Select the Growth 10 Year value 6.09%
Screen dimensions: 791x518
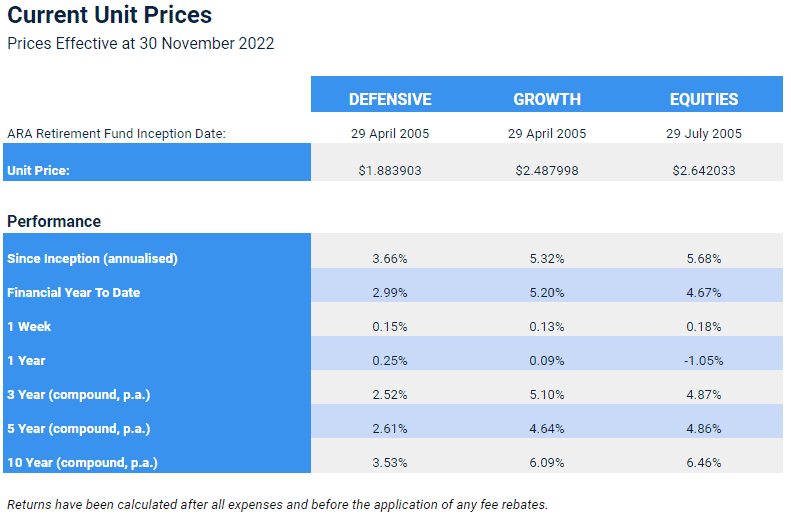coord(547,463)
